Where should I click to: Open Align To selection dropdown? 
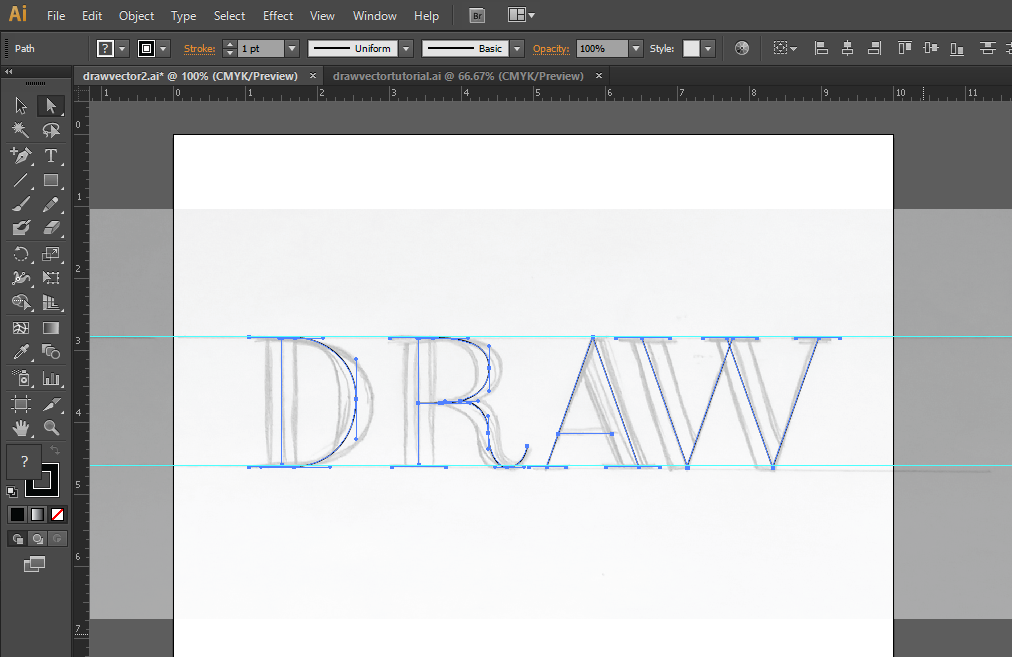click(785, 48)
